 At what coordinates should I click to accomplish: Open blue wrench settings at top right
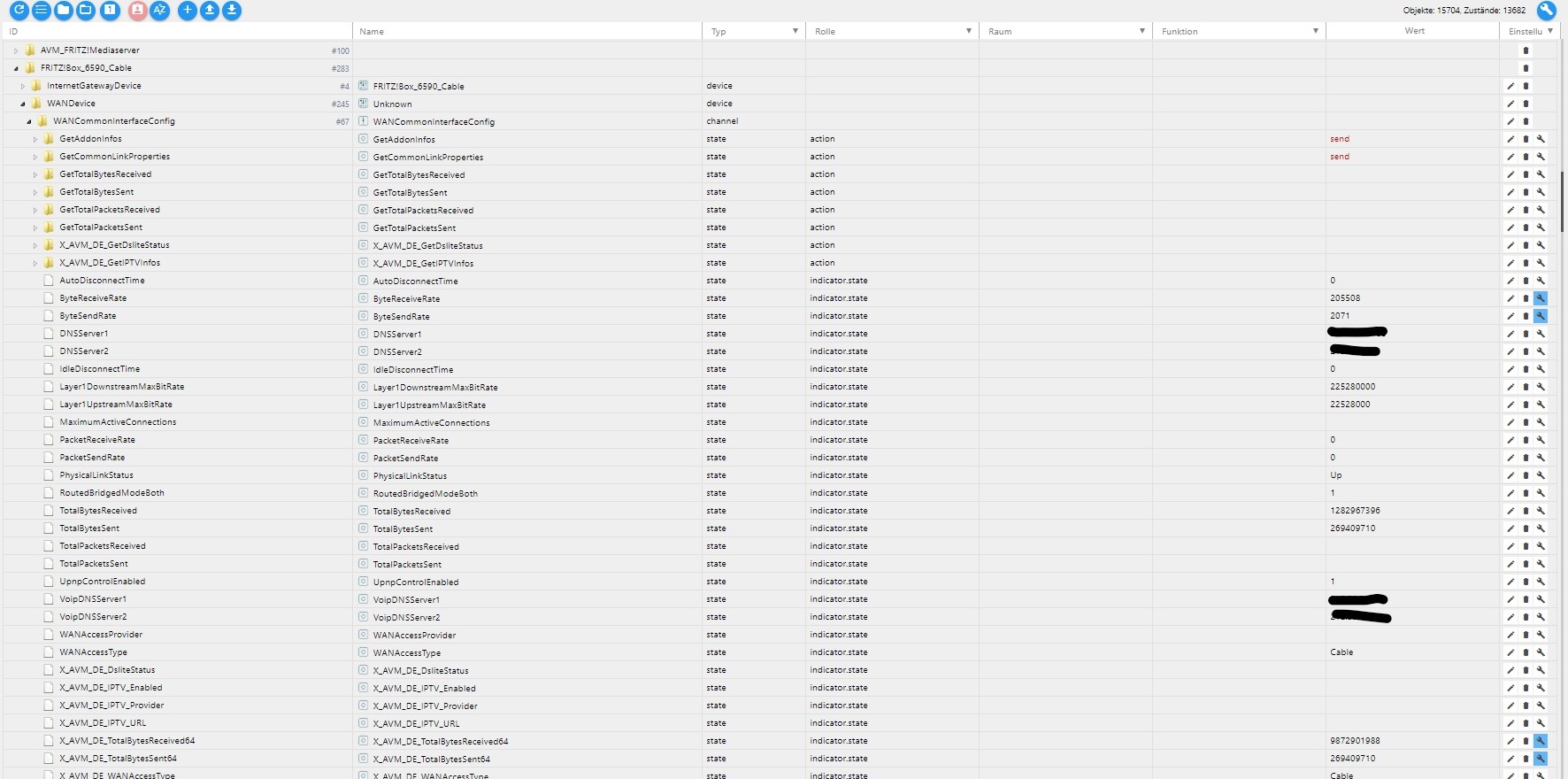(x=1546, y=11)
